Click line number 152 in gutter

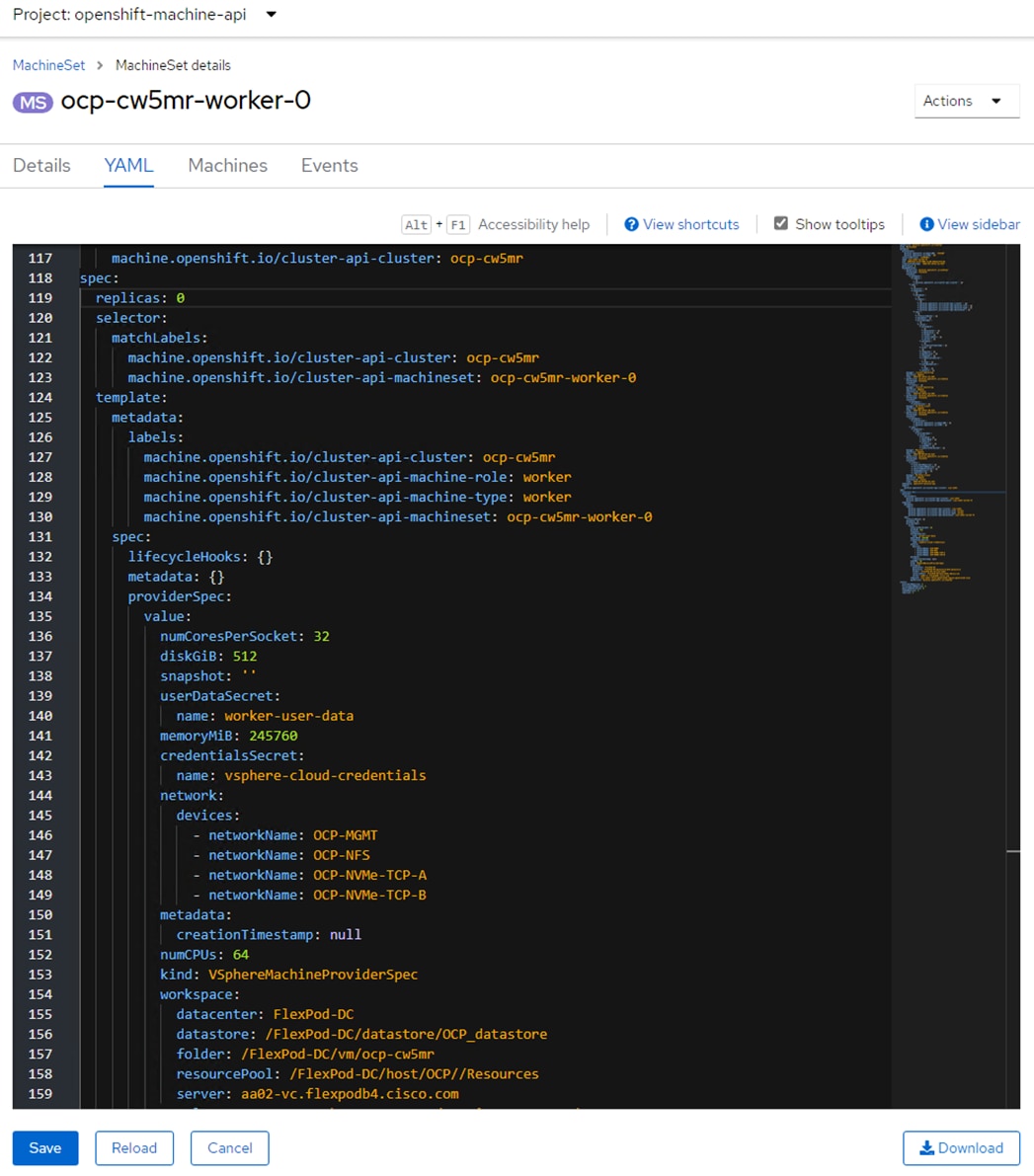(x=40, y=955)
